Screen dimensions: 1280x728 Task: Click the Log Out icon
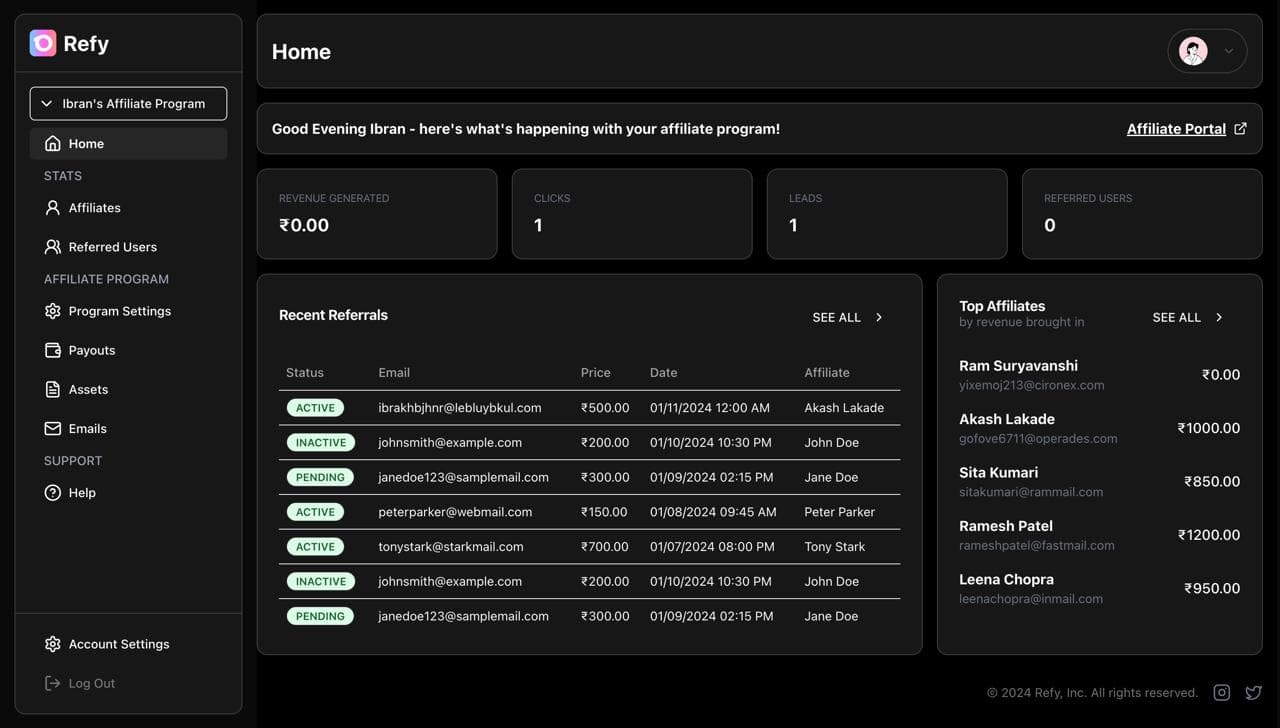[53, 683]
